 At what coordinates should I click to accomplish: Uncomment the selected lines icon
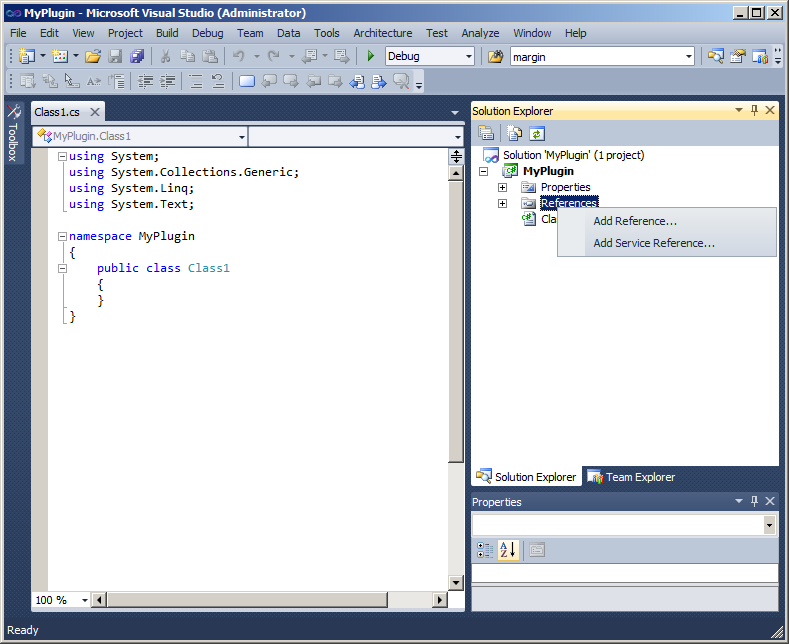click(x=217, y=81)
